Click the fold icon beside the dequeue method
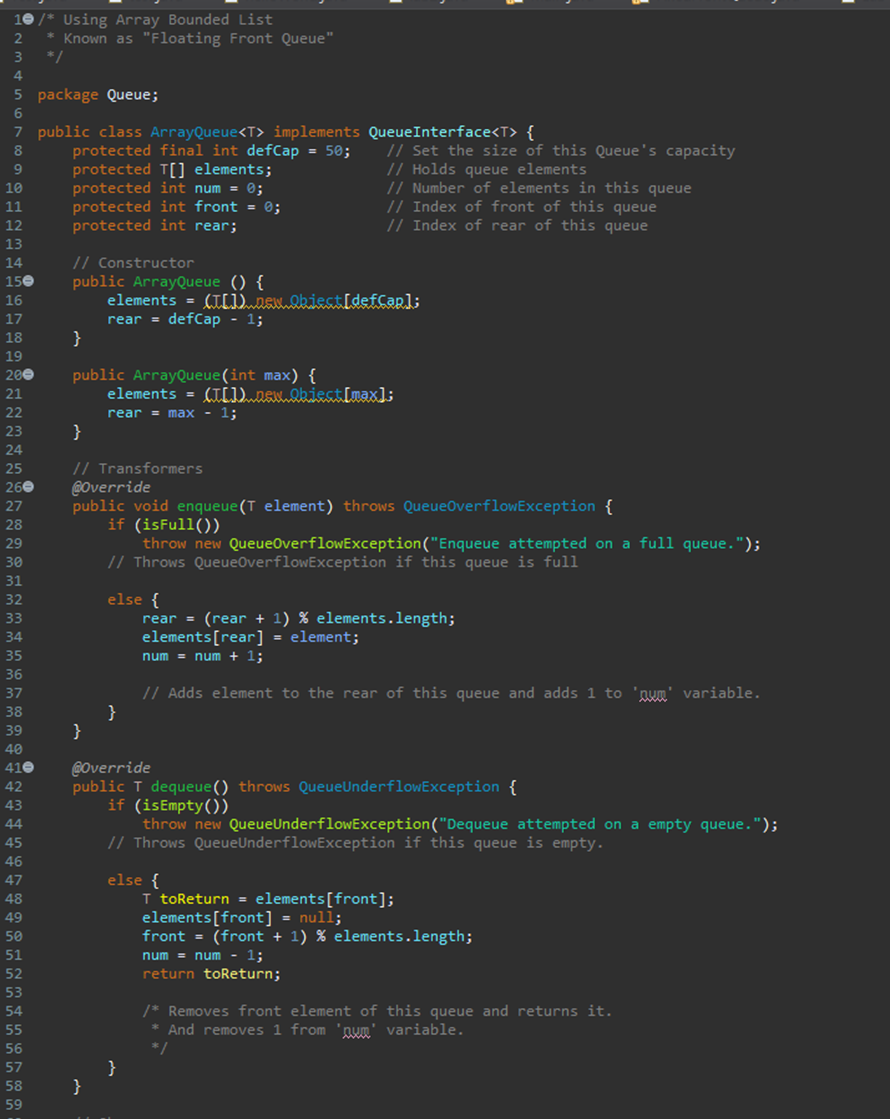 pyautogui.click(x=26, y=767)
